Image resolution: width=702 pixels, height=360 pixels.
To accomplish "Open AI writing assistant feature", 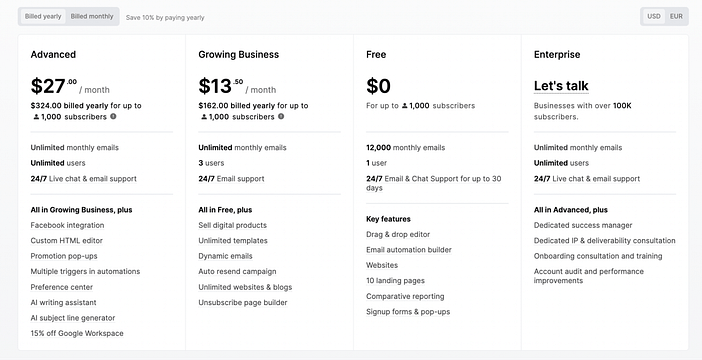I will (64, 303).
